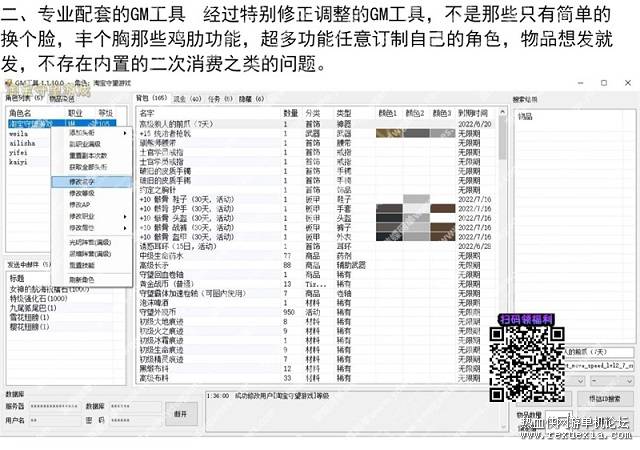Click the QR code image
640x450 pixels.
point(527,365)
